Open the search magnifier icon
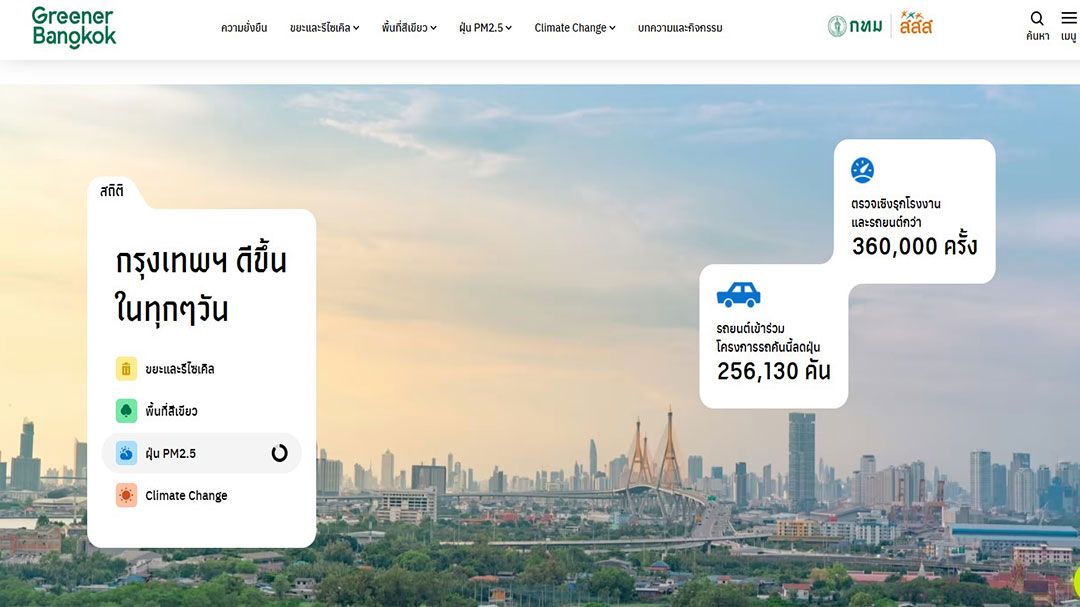This screenshot has width=1080, height=607. [1037, 19]
